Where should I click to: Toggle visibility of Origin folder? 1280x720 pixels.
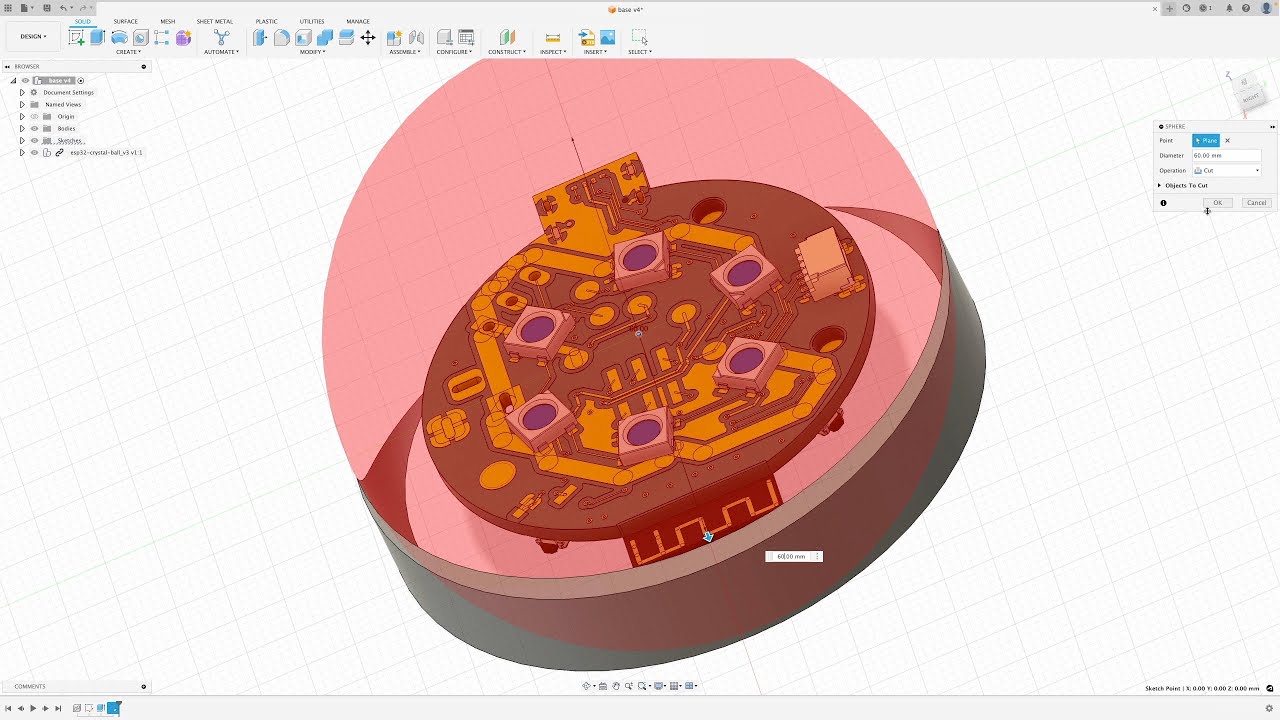(x=34, y=117)
